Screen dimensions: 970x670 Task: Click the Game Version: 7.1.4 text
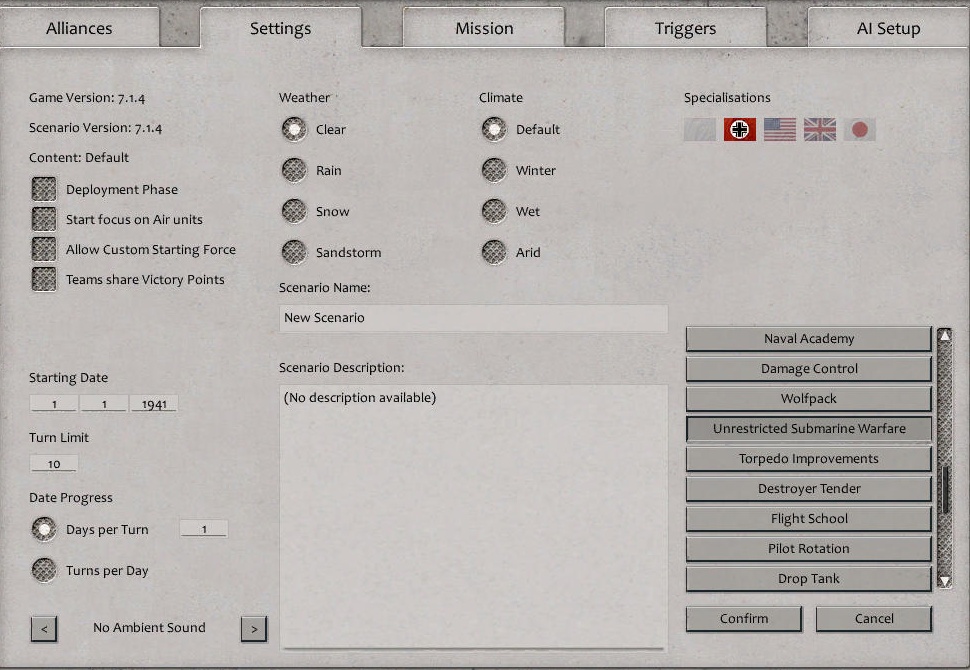87,98
